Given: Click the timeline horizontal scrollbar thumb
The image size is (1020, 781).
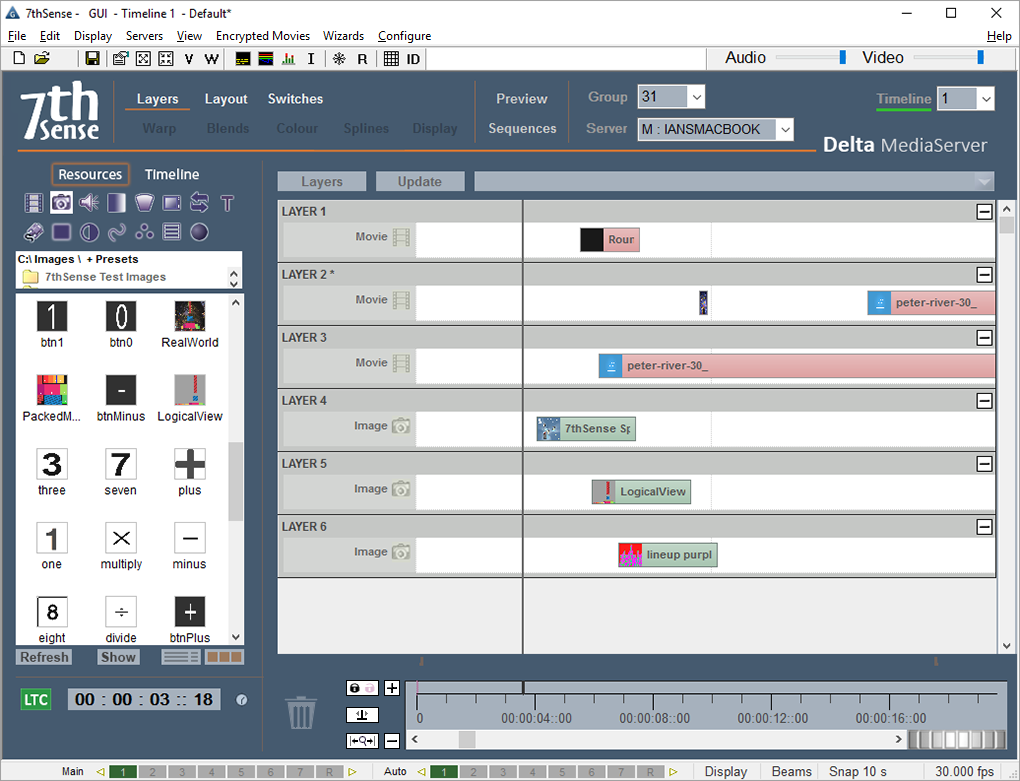Looking at the screenshot, I should [466, 739].
